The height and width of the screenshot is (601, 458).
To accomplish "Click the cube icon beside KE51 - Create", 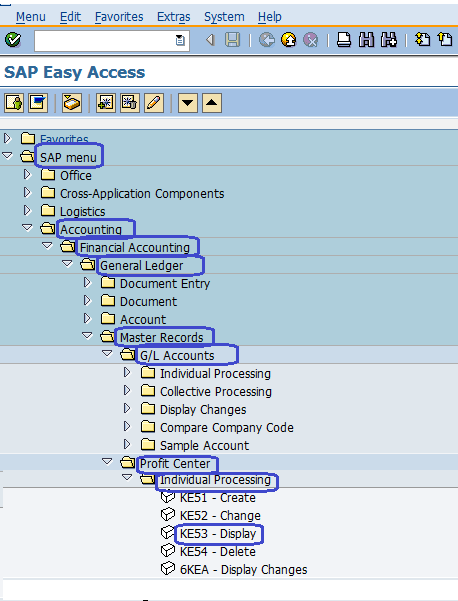I will pos(167,497).
